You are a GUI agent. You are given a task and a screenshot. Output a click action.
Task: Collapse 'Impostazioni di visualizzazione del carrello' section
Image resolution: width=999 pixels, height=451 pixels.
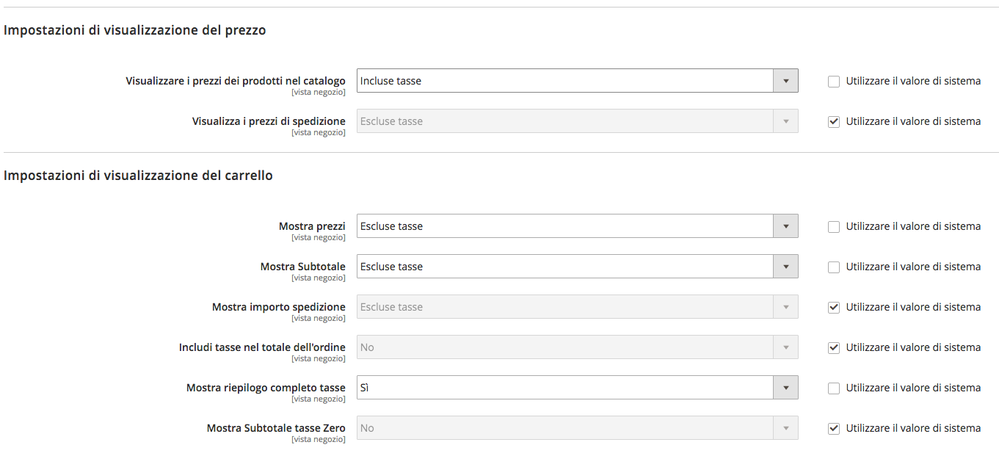tap(139, 175)
